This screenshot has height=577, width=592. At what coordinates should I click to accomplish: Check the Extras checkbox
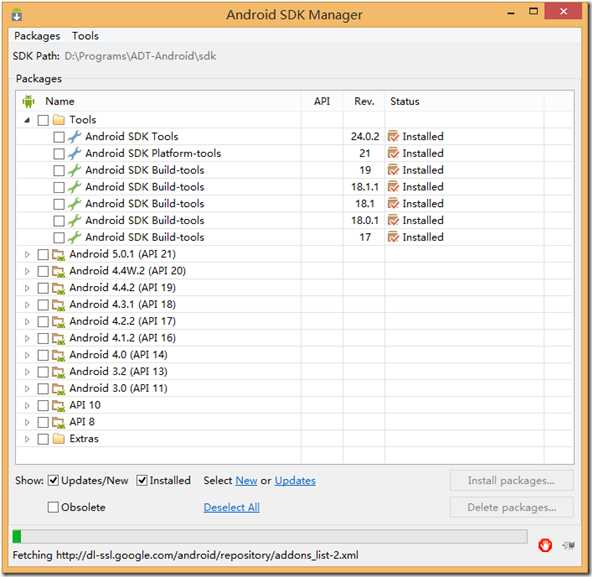43,439
